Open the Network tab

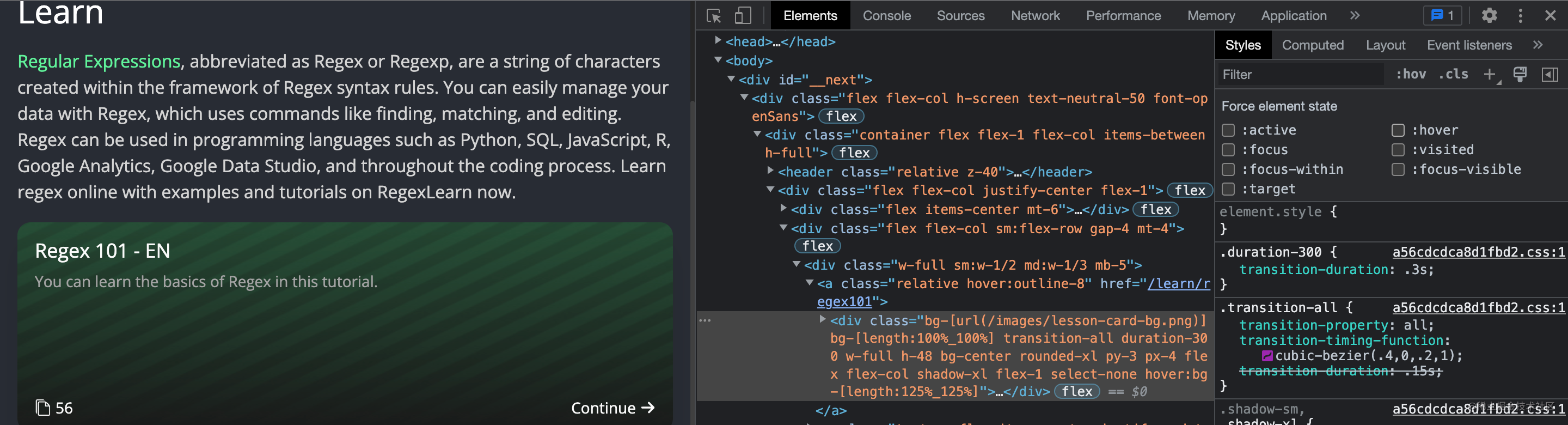tap(1035, 16)
